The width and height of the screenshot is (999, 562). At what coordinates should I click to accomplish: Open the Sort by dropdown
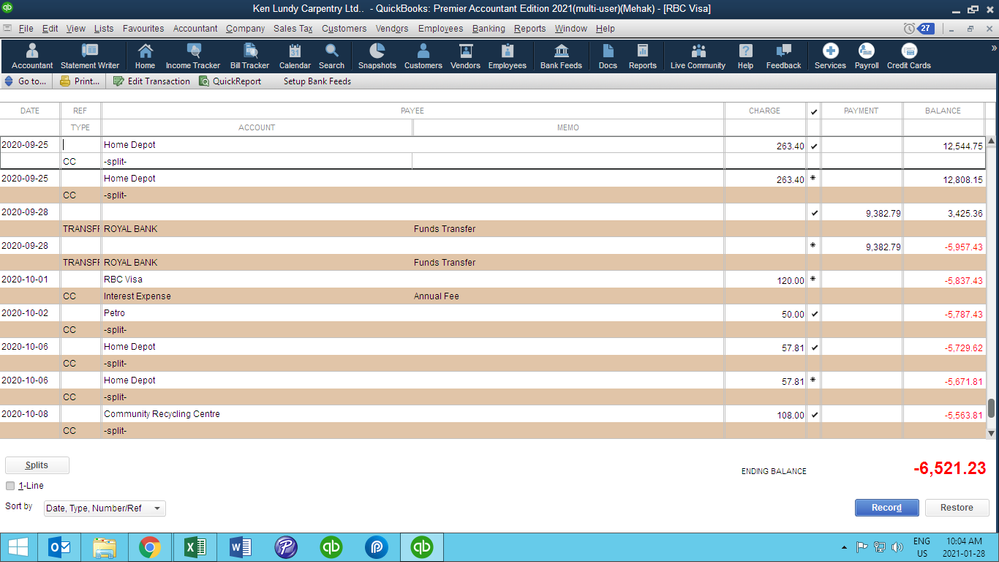[104, 508]
